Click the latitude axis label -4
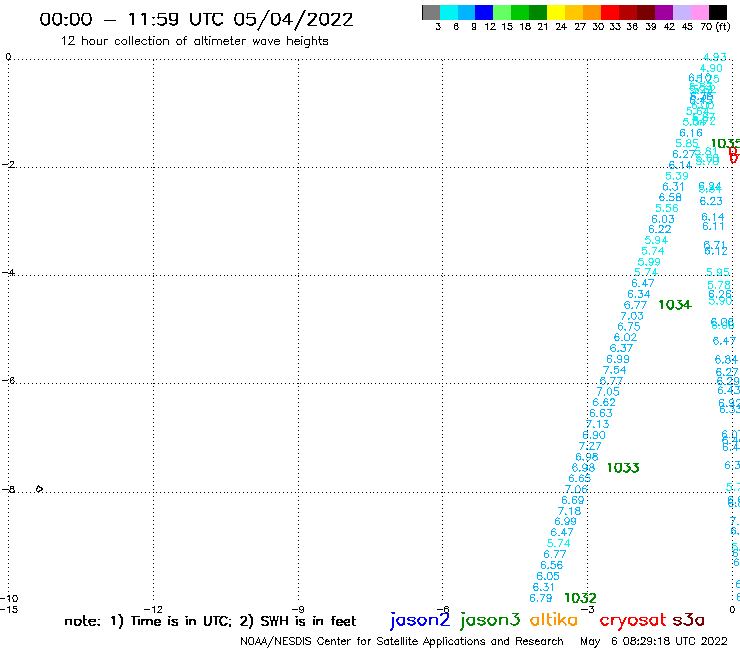This screenshot has width=740, height=650. (x=8, y=273)
